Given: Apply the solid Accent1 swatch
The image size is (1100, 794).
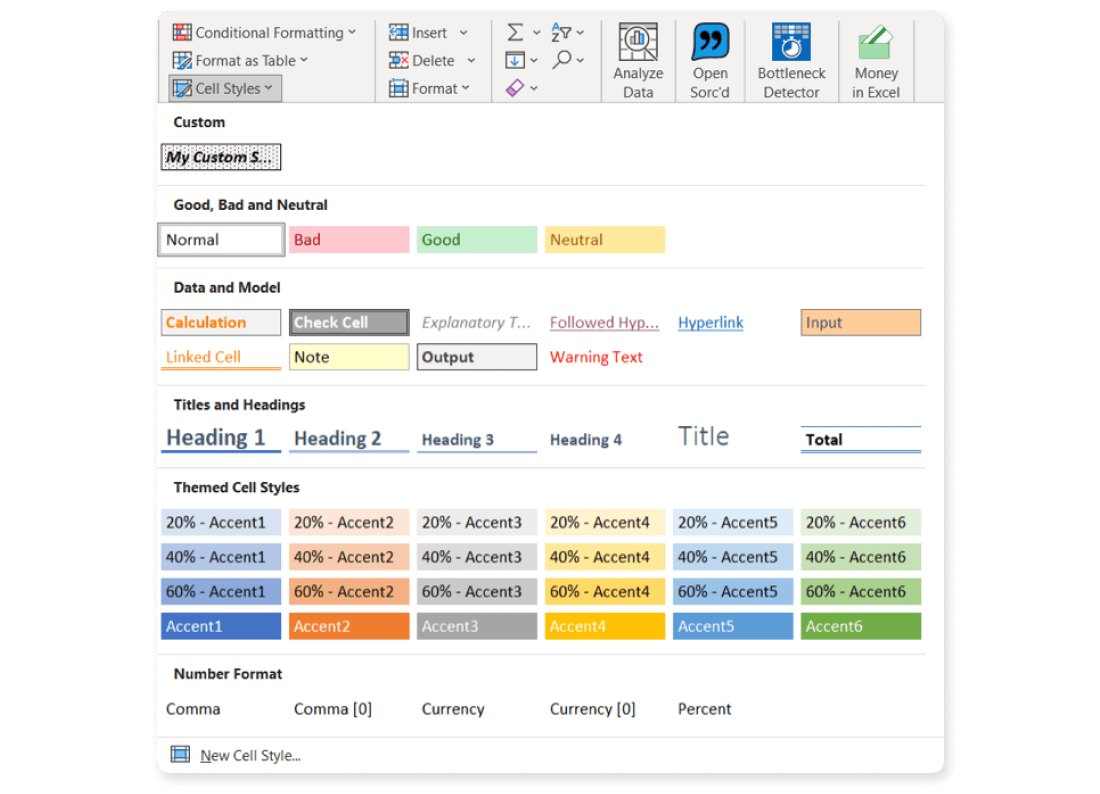Looking at the screenshot, I should pos(221,626).
